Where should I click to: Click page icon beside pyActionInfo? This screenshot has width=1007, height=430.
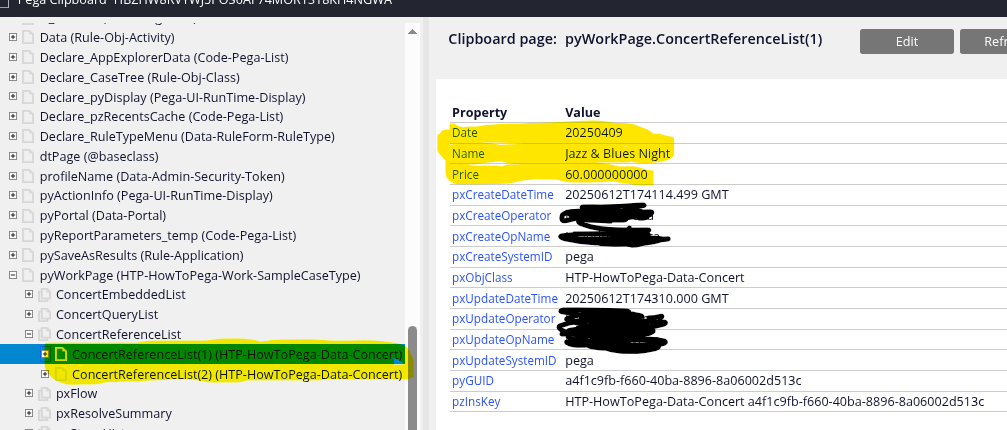28,196
